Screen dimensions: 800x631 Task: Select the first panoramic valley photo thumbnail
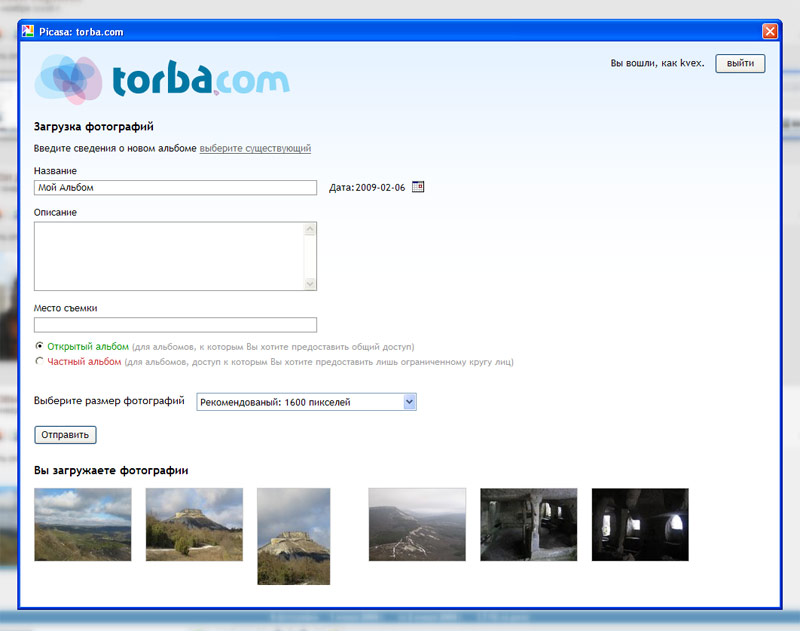82,524
